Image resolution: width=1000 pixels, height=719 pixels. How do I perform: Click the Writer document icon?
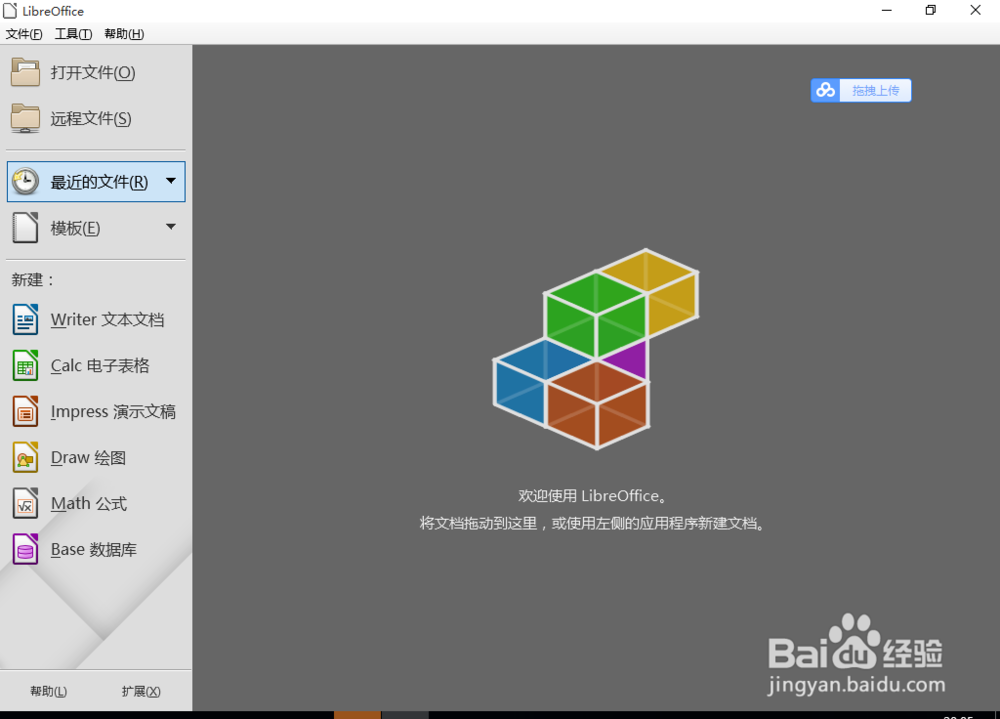[26, 320]
